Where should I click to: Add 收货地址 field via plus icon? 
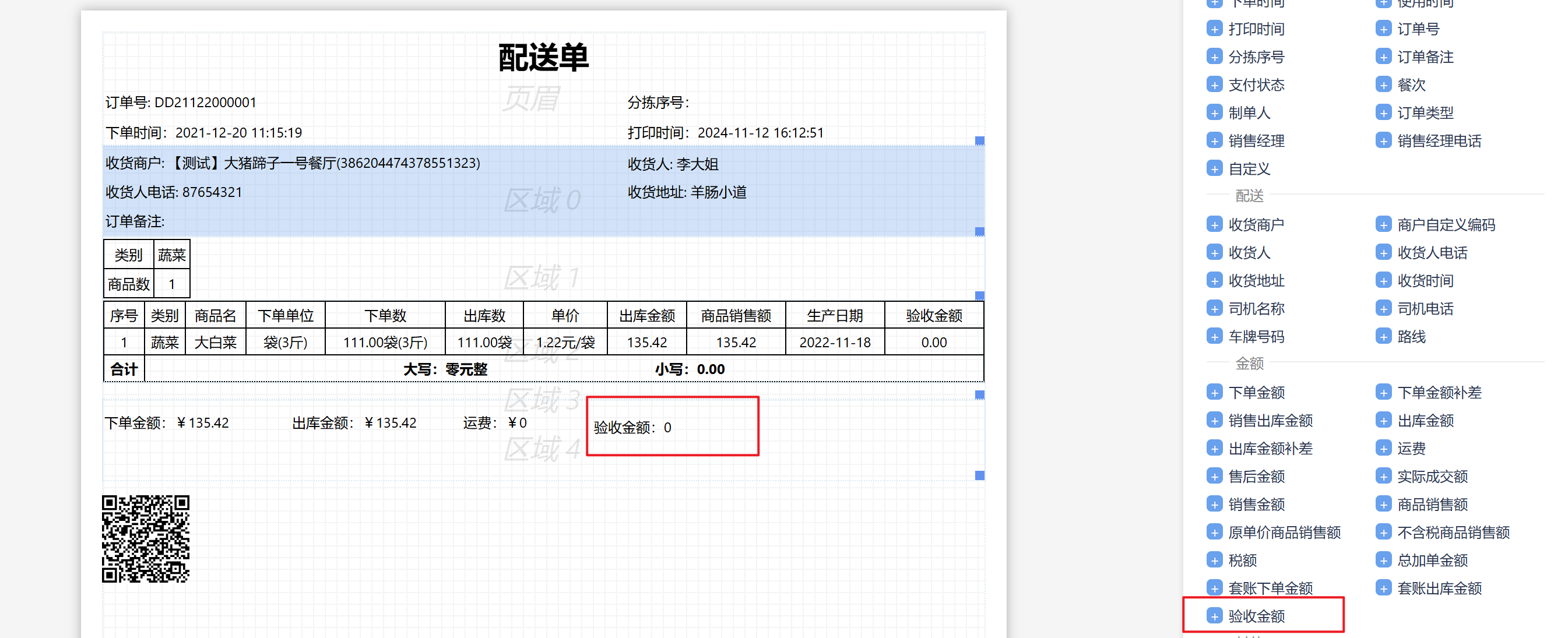pyautogui.click(x=1214, y=280)
